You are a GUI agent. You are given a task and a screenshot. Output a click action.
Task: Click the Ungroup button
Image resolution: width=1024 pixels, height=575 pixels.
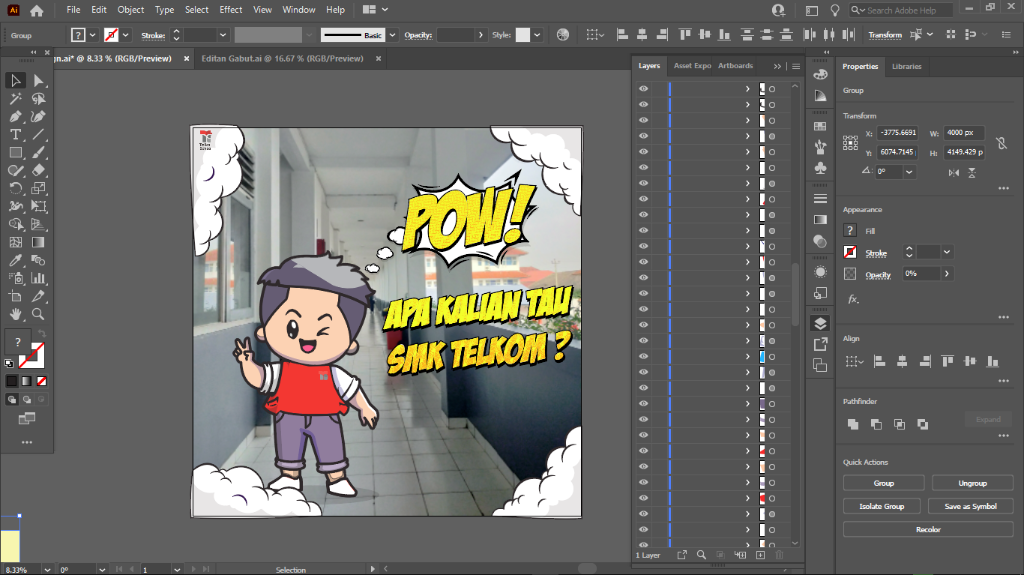(x=972, y=483)
